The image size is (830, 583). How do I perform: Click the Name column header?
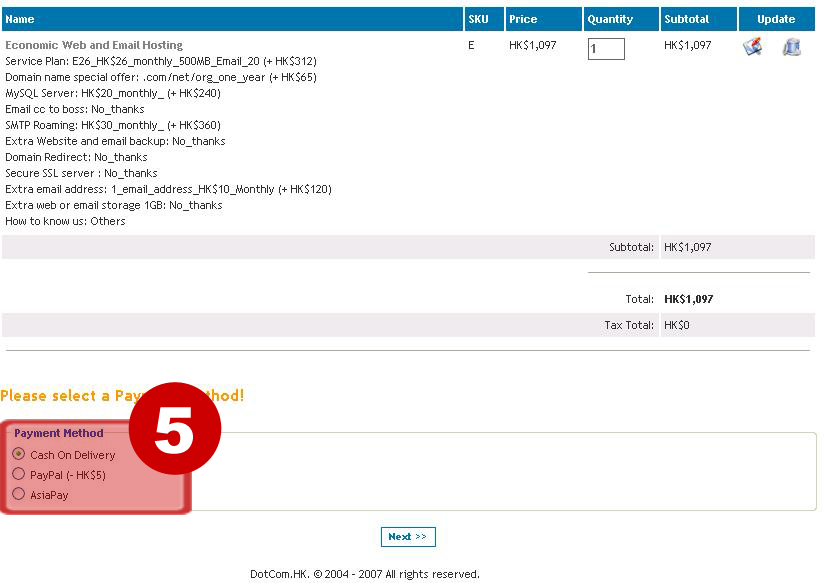[232, 19]
